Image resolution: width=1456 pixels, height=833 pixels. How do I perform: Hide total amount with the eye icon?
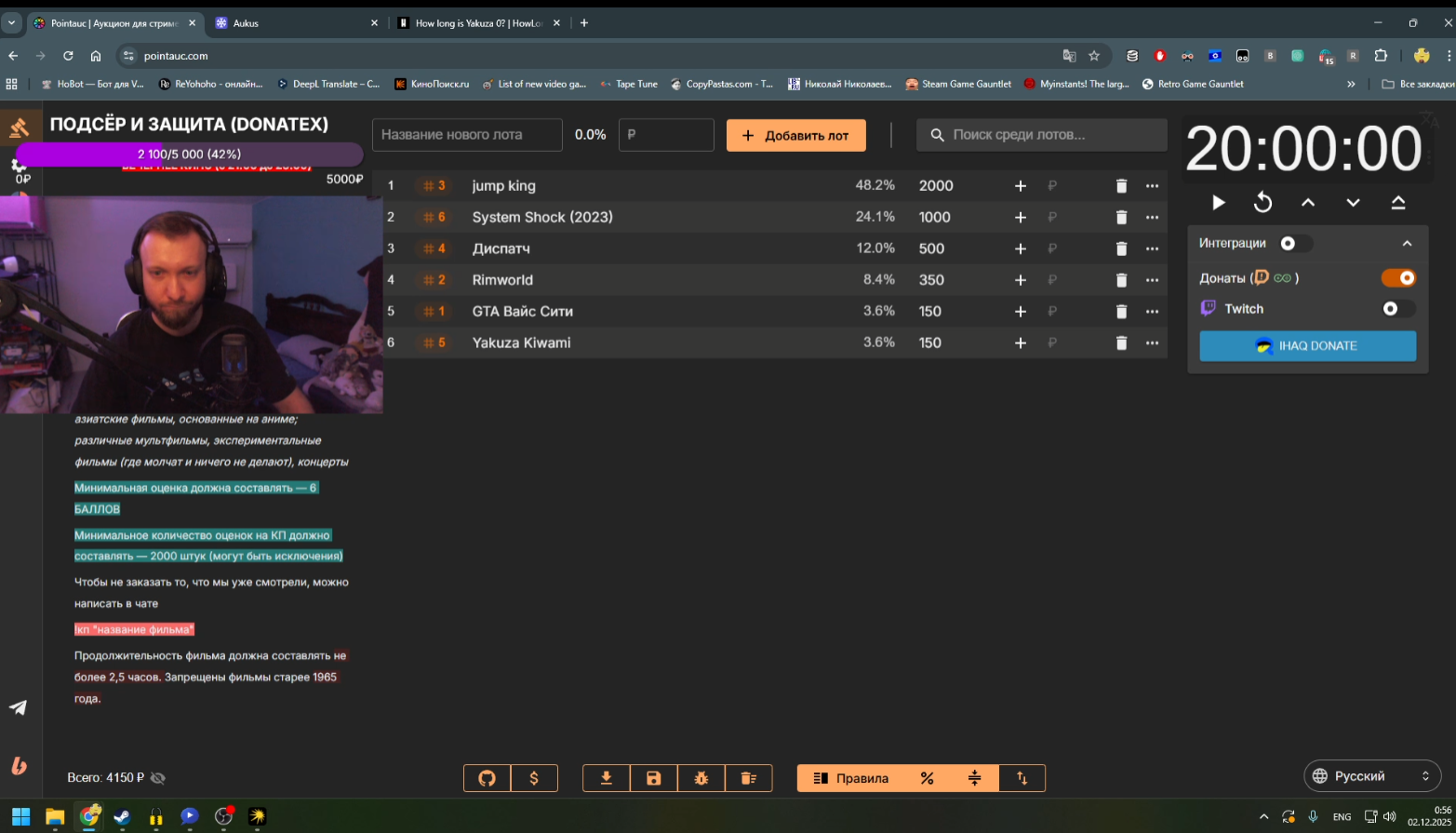pyautogui.click(x=158, y=778)
